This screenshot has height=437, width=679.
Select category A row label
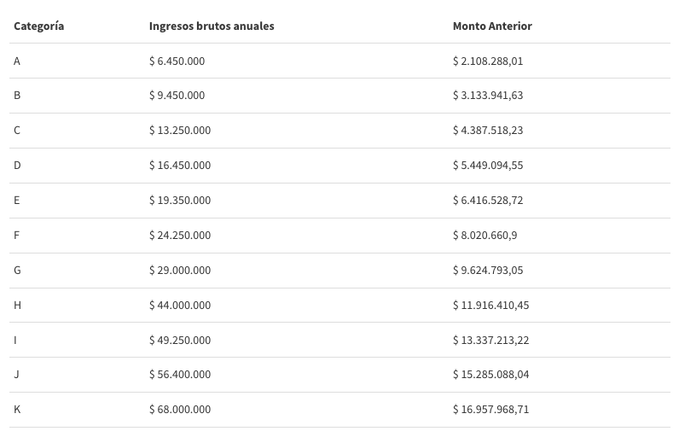pos(17,61)
